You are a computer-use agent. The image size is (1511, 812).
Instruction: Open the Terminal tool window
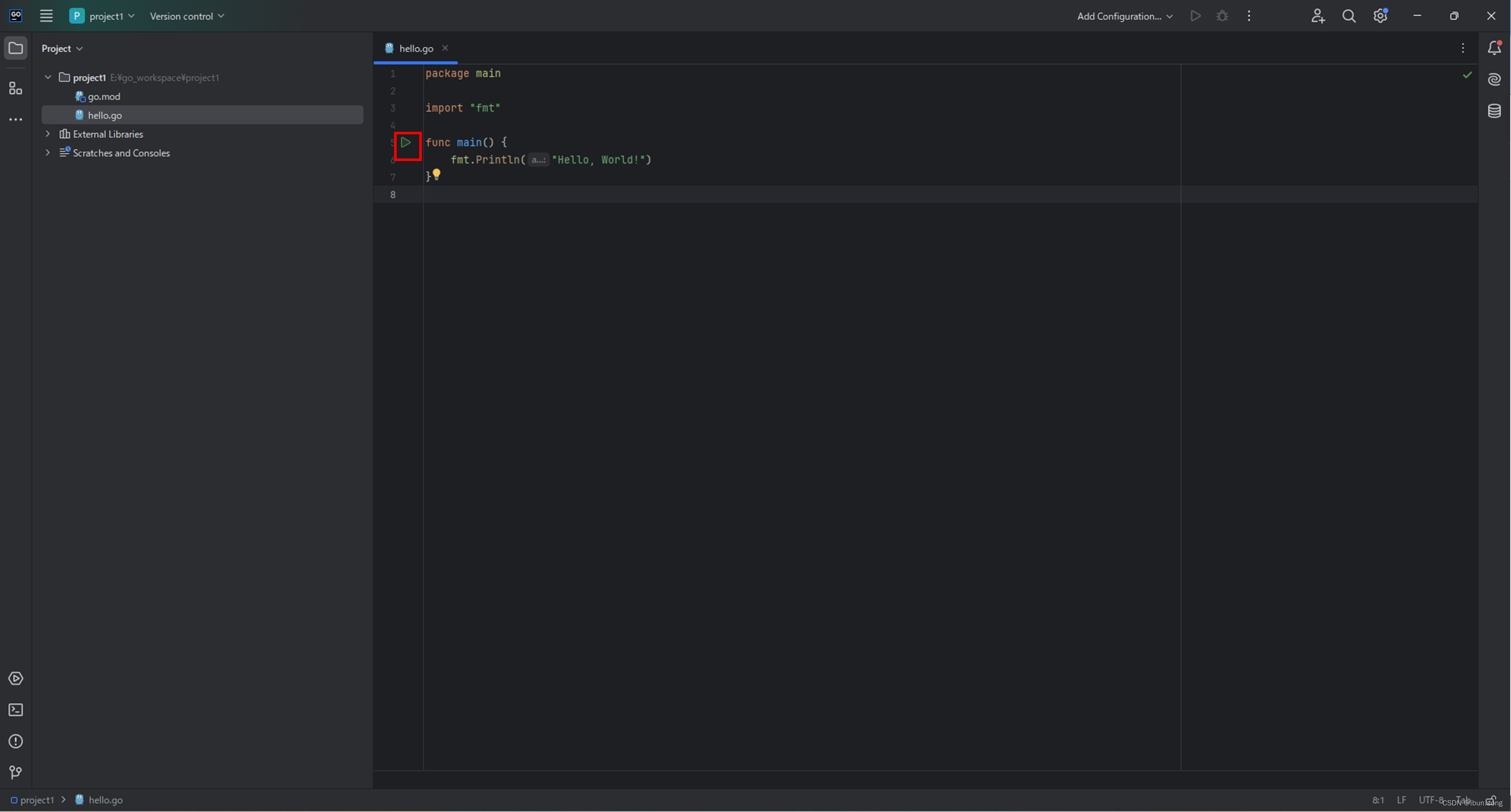16,710
